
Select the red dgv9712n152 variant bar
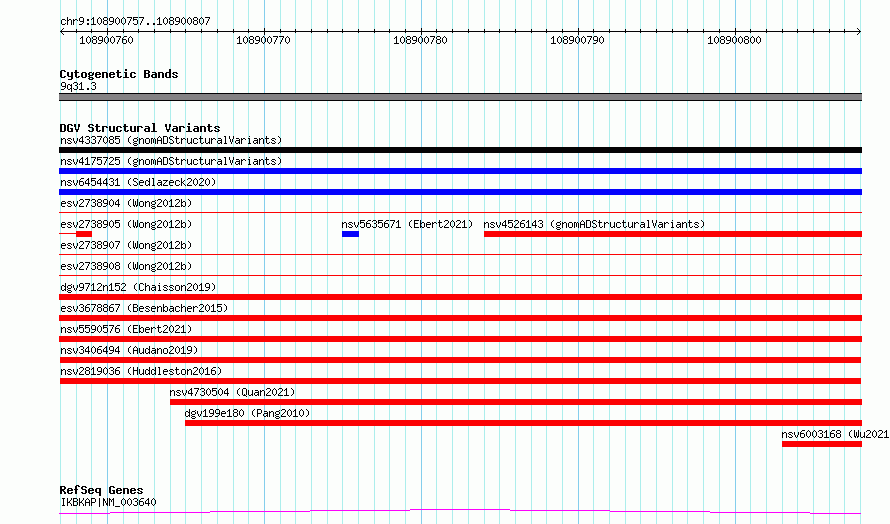coord(460,297)
